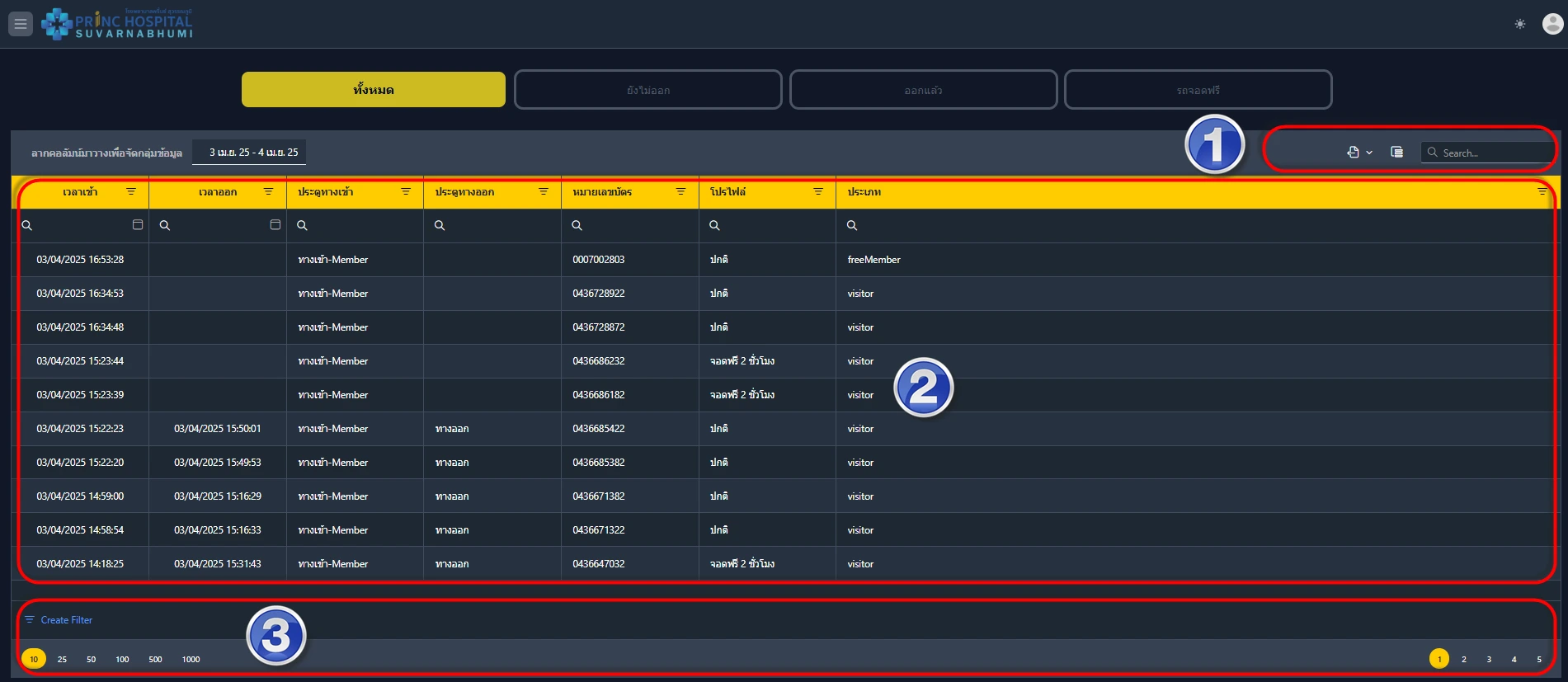The width and height of the screenshot is (1568, 682).
Task: Open the column chooser icon
Action: [1396, 152]
